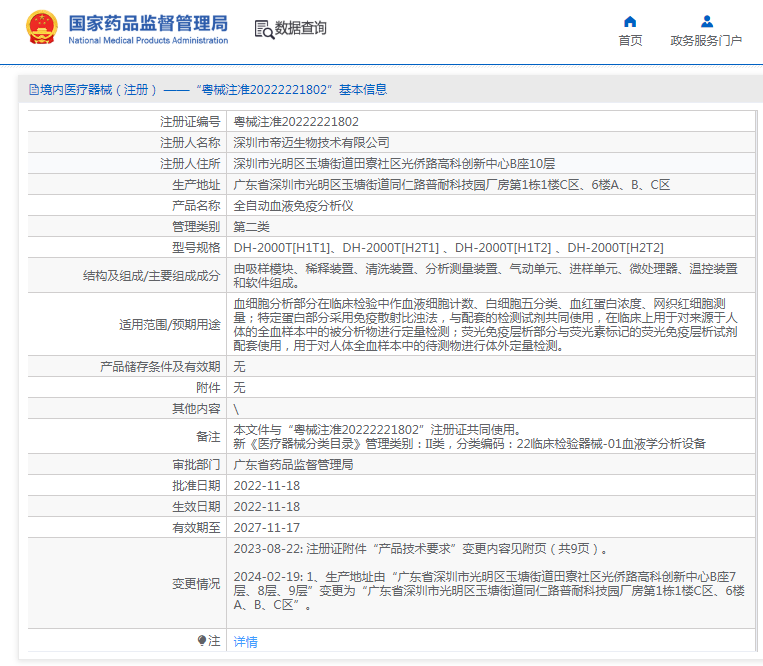This screenshot has height=666, width=763.
Task: Click the 结构及组成/主要组成成分 label
Action: 151,275
